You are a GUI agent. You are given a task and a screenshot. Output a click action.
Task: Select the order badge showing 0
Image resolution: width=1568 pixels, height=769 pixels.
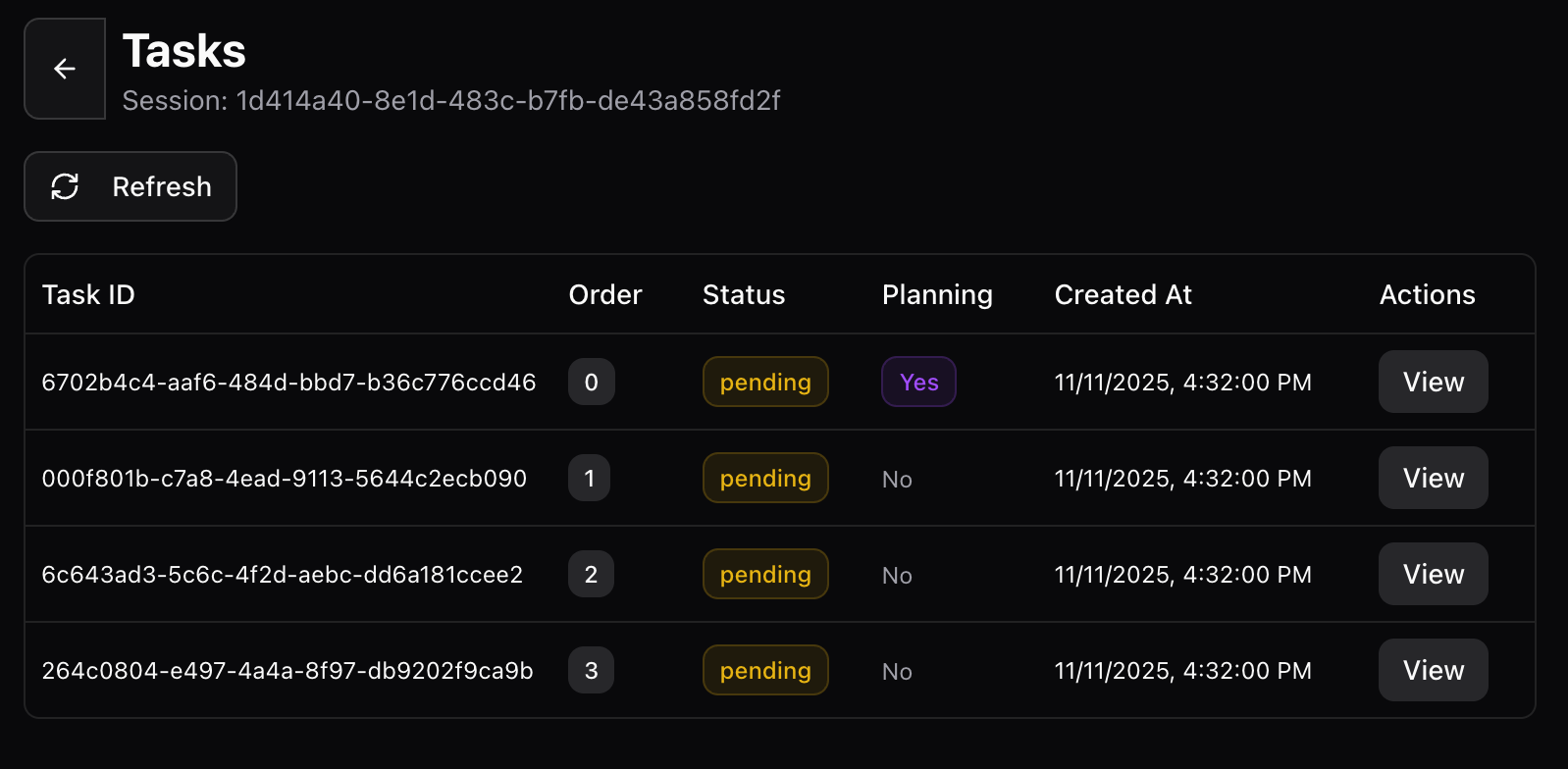tap(591, 382)
